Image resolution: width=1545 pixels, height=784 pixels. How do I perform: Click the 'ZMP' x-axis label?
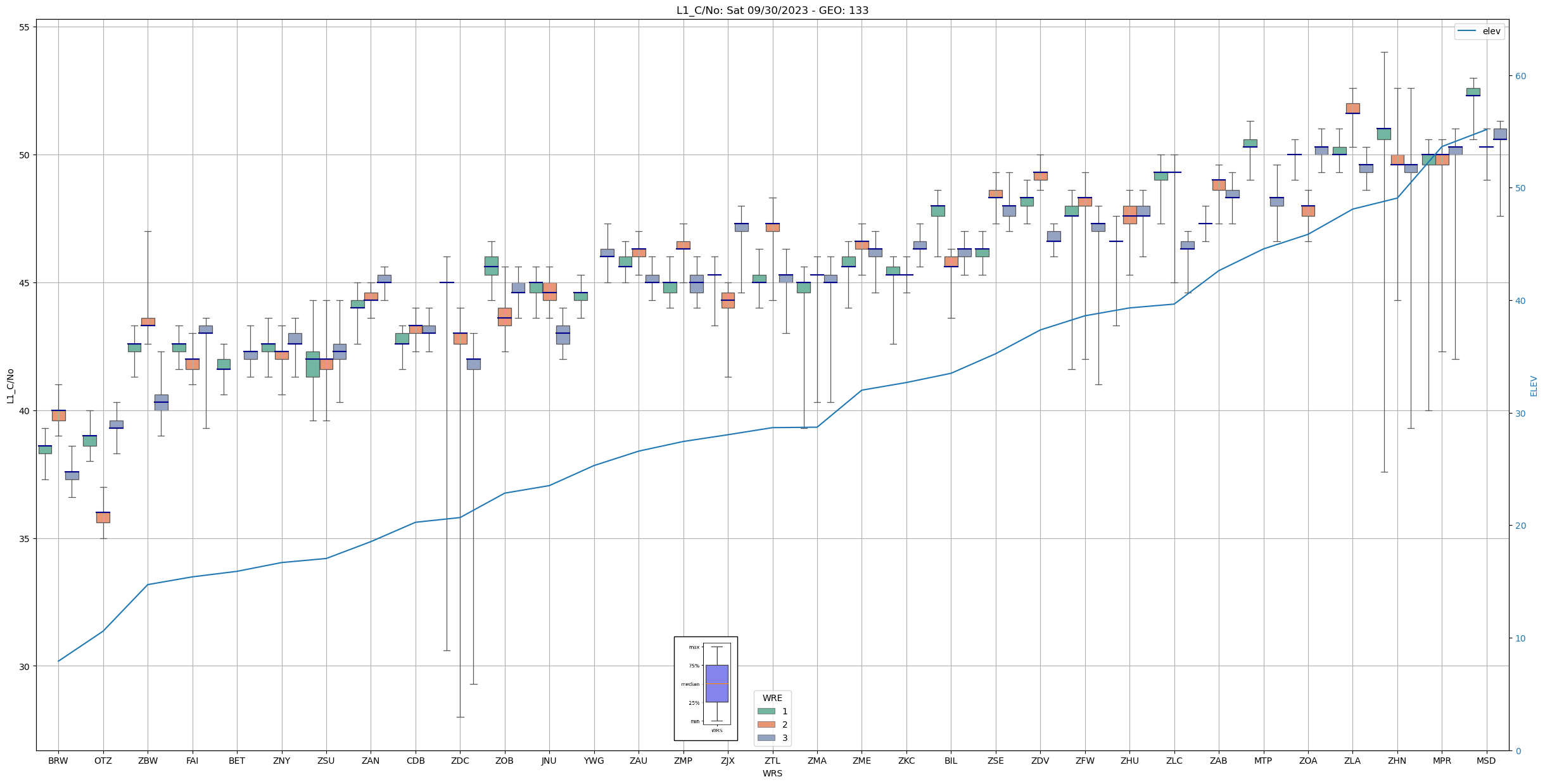[x=683, y=761]
